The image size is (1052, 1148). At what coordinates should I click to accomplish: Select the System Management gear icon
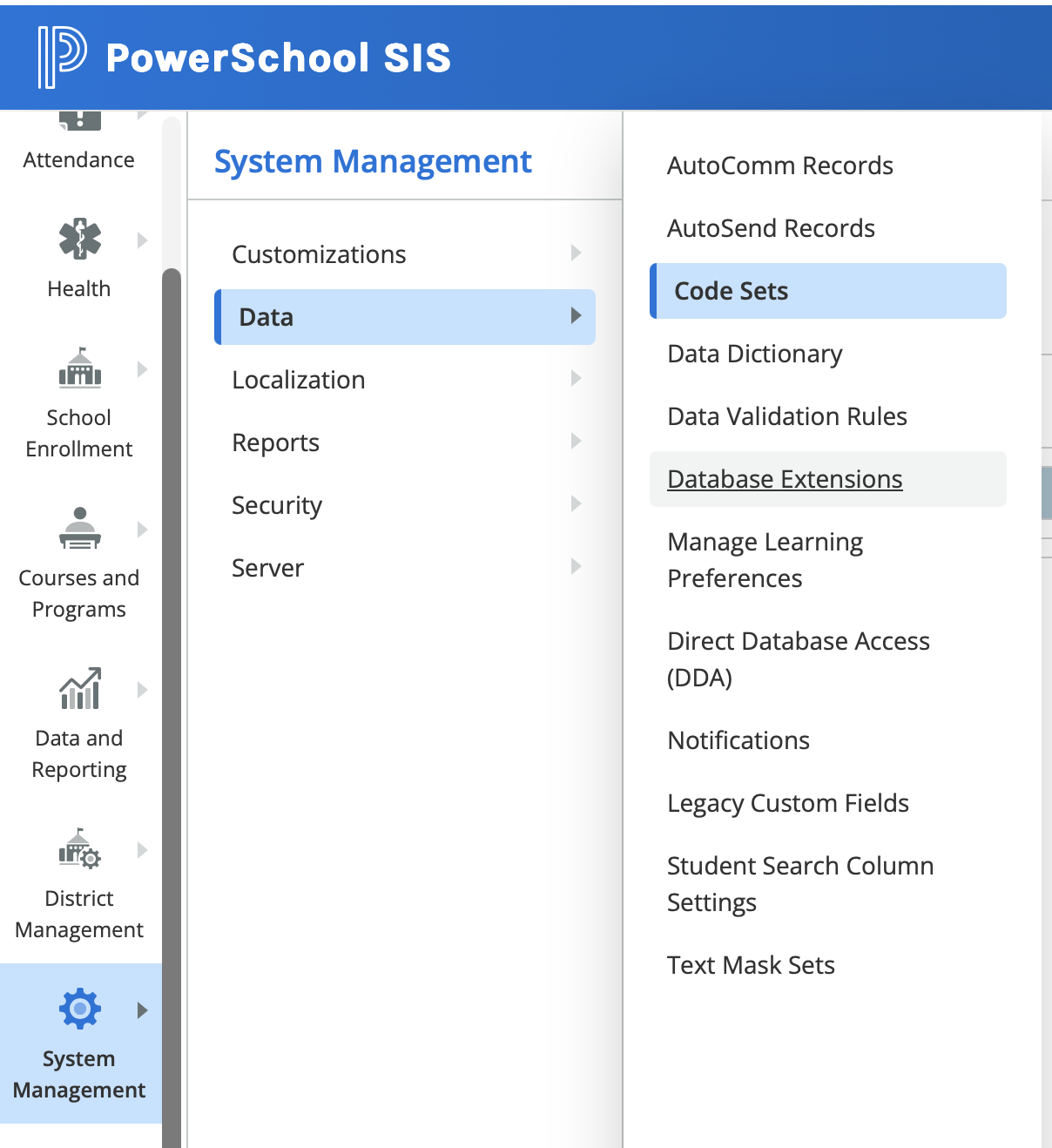pos(79,1009)
